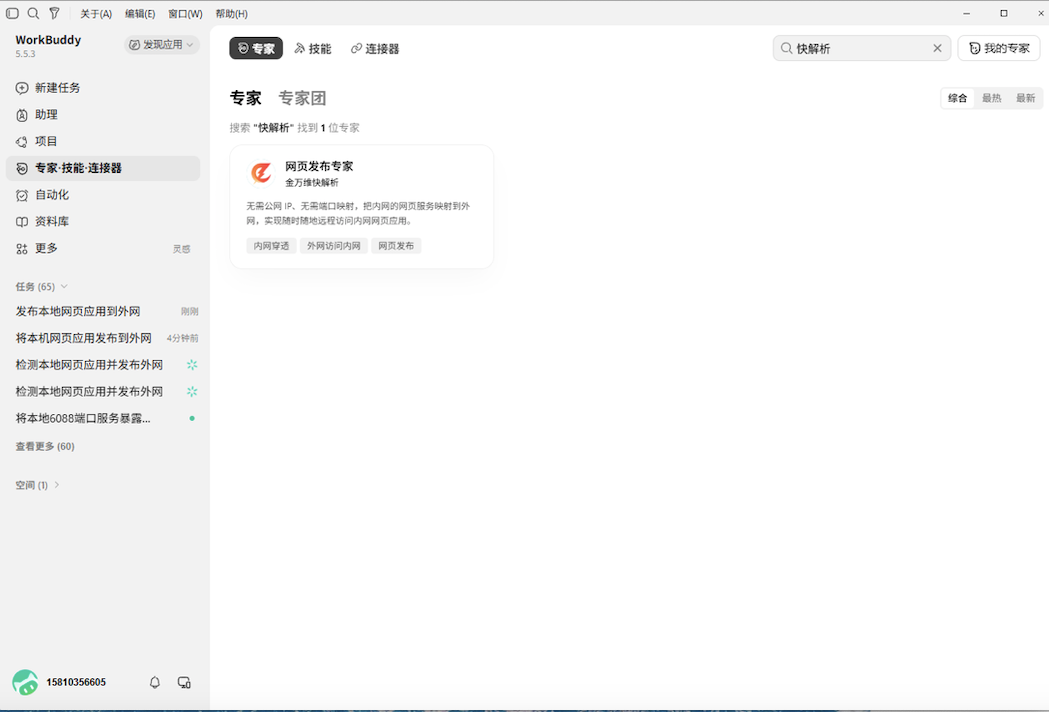Open 我的专家

coord(999,48)
